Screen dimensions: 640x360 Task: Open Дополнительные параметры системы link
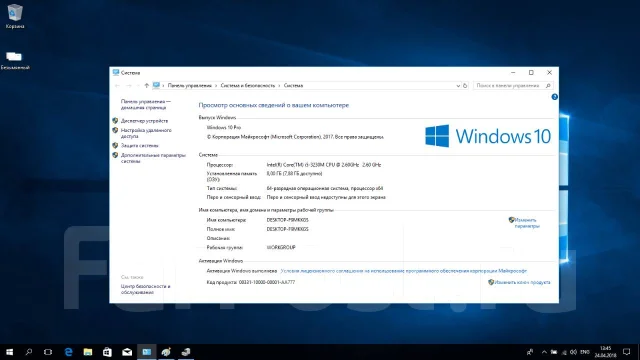pos(153,158)
